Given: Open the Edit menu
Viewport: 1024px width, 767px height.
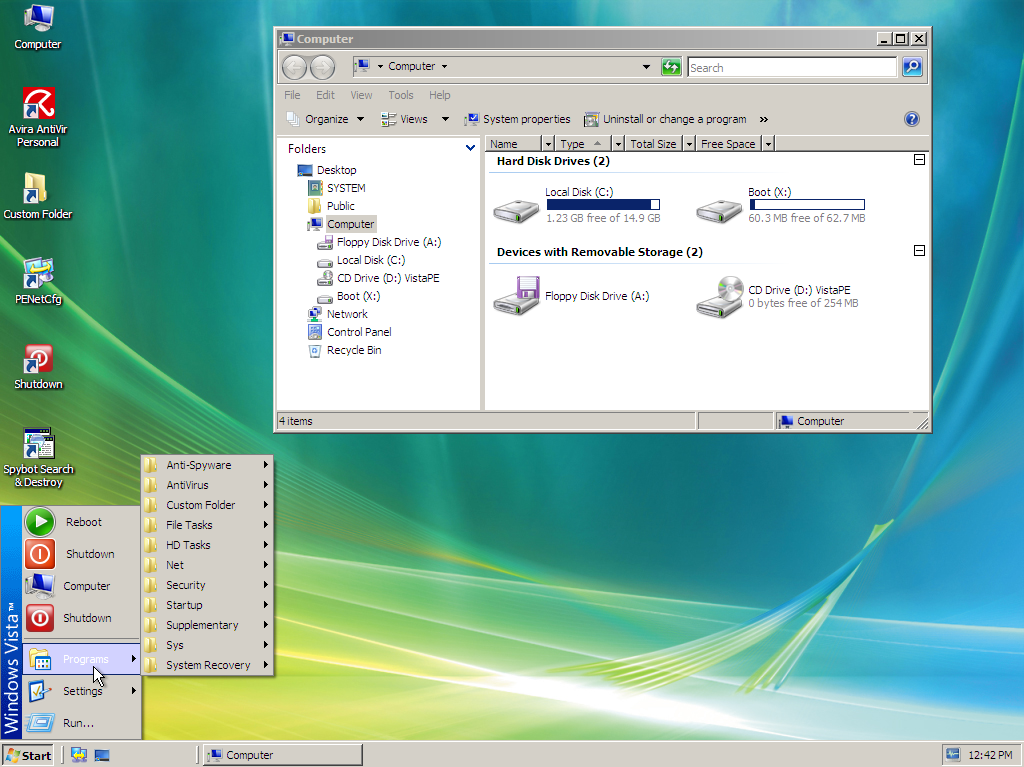Looking at the screenshot, I should click(325, 95).
